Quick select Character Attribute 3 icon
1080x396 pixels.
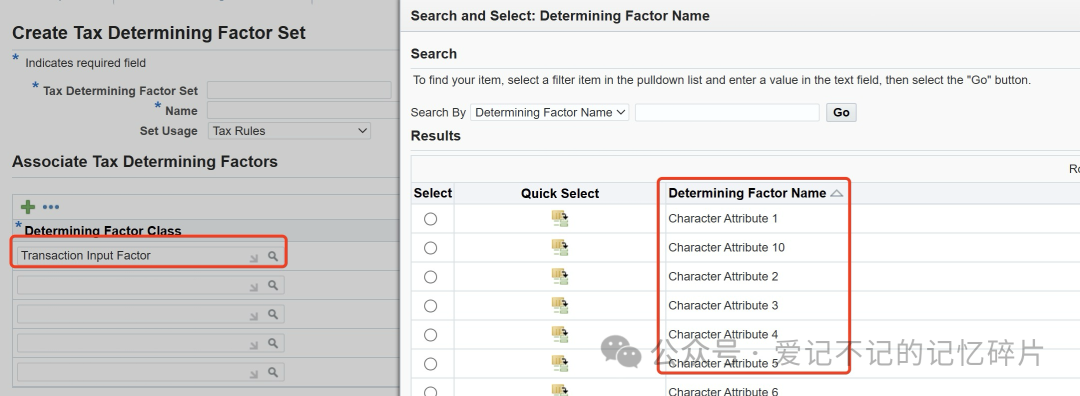coord(560,306)
